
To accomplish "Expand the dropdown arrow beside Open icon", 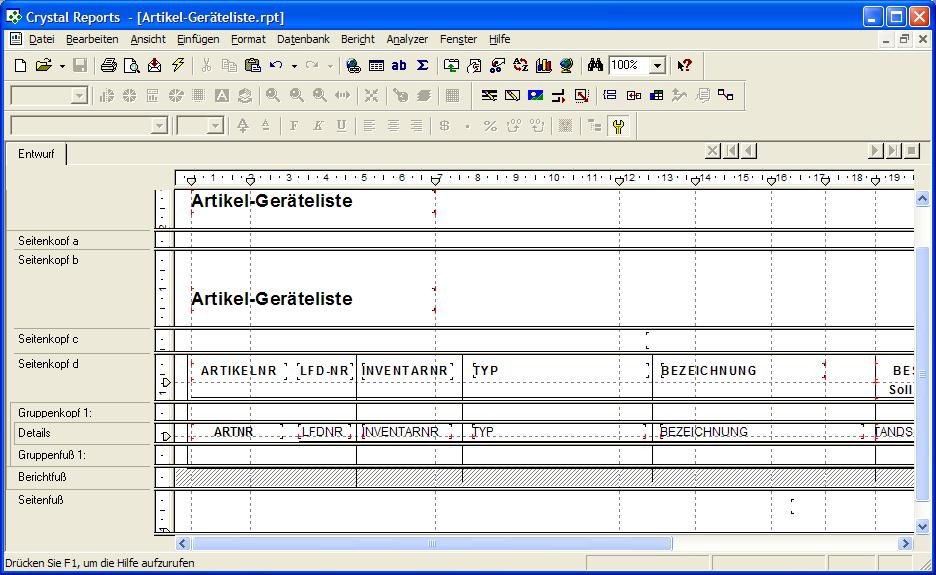I will 62,66.
